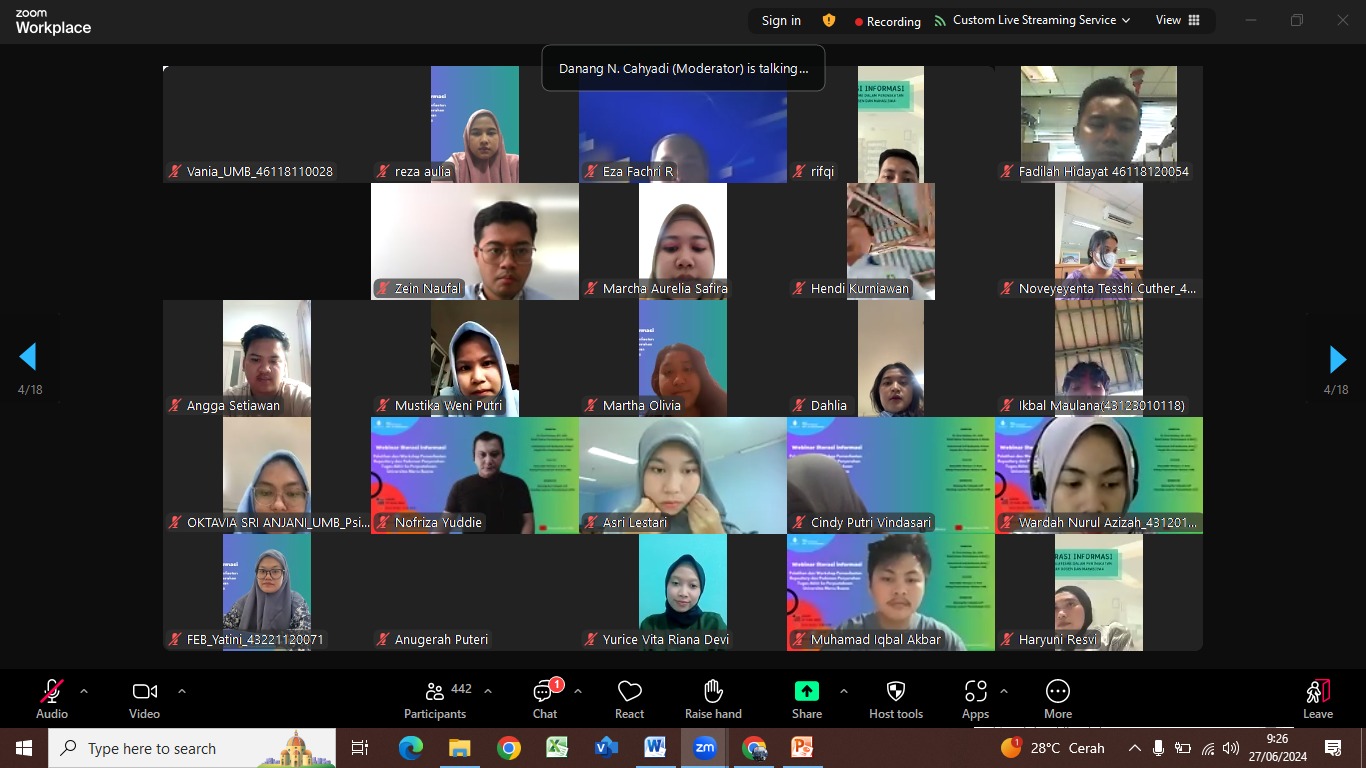1366x768 pixels.
Task: Open Custom Live Streaming Service dropdown
Action: 1033,20
